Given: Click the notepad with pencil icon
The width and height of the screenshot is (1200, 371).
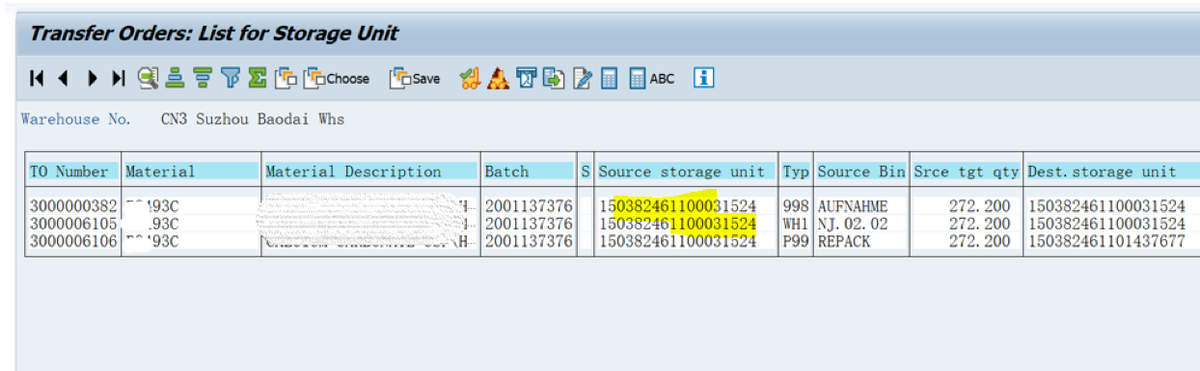Looking at the screenshot, I should pyautogui.click(x=583, y=78).
